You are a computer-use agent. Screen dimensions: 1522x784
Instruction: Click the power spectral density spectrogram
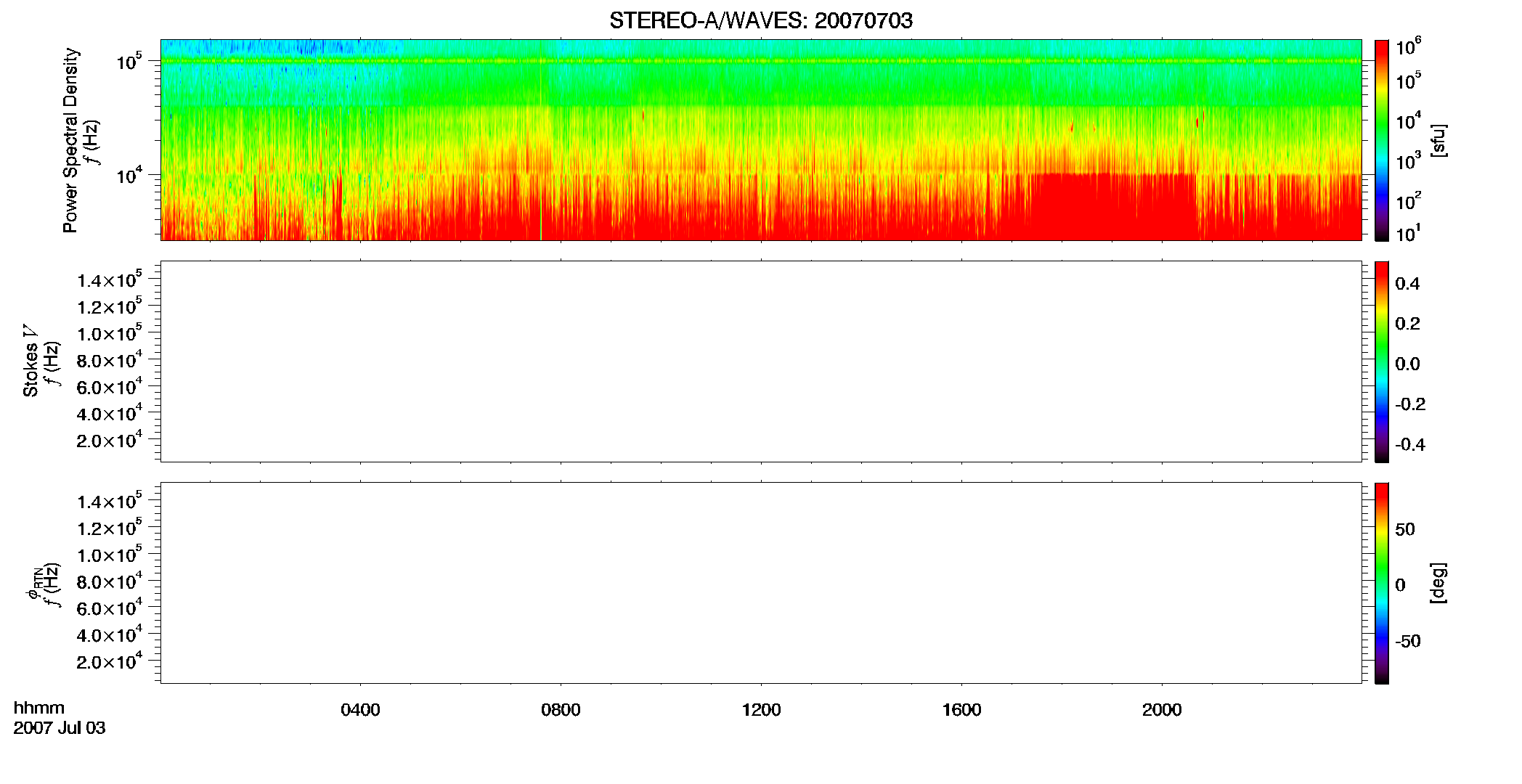[761, 140]
